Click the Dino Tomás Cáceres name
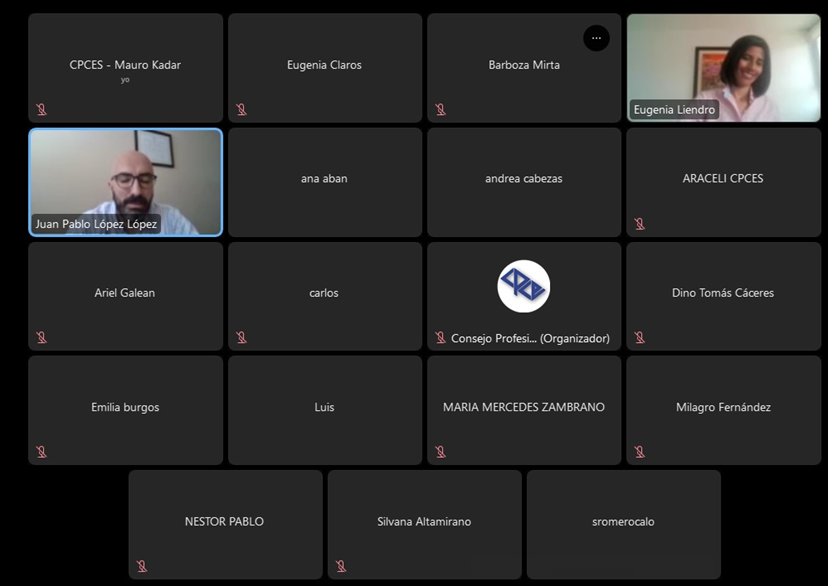Image resolution: width=828 pixels, height=586 pixels. 723,293
